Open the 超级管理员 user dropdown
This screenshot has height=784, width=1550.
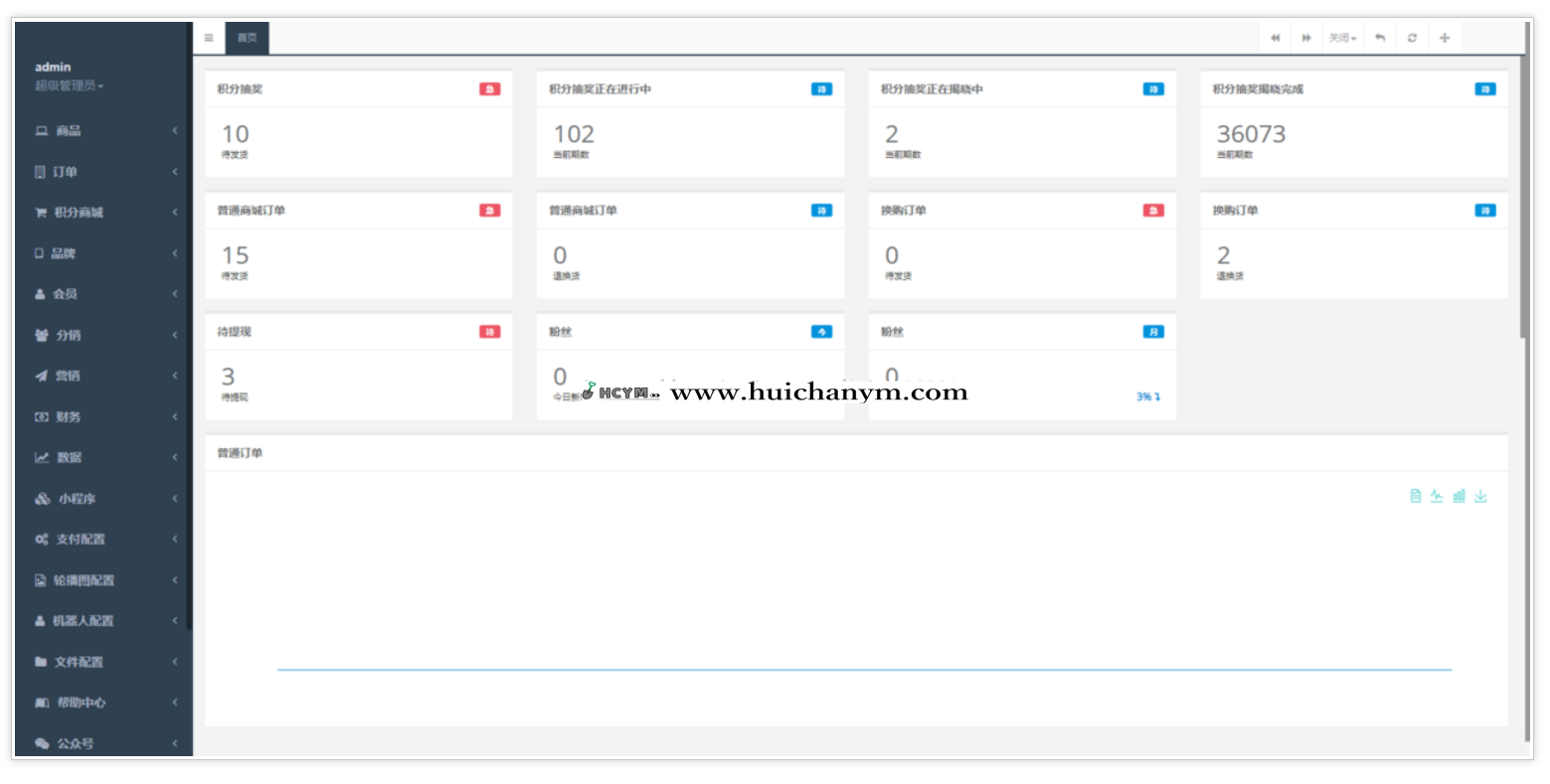tap(69, 85)
